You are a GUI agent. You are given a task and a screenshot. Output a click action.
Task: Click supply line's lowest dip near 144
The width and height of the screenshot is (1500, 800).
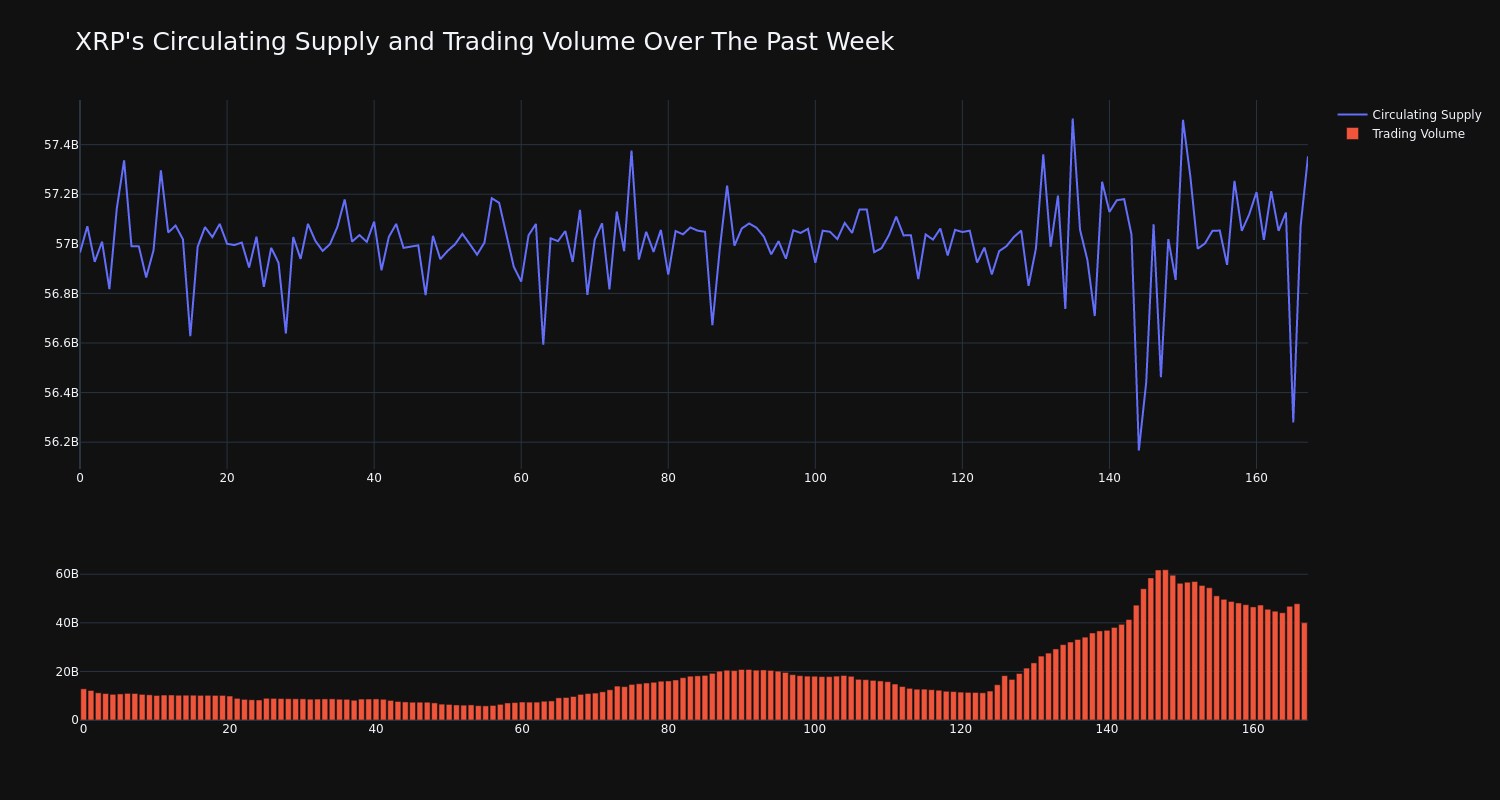coord(1138,449)
